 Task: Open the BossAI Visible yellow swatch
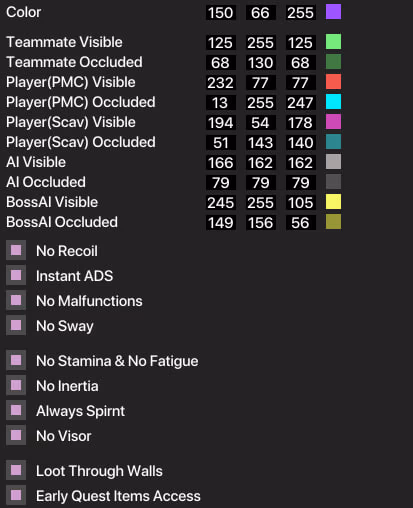(333, 202)
